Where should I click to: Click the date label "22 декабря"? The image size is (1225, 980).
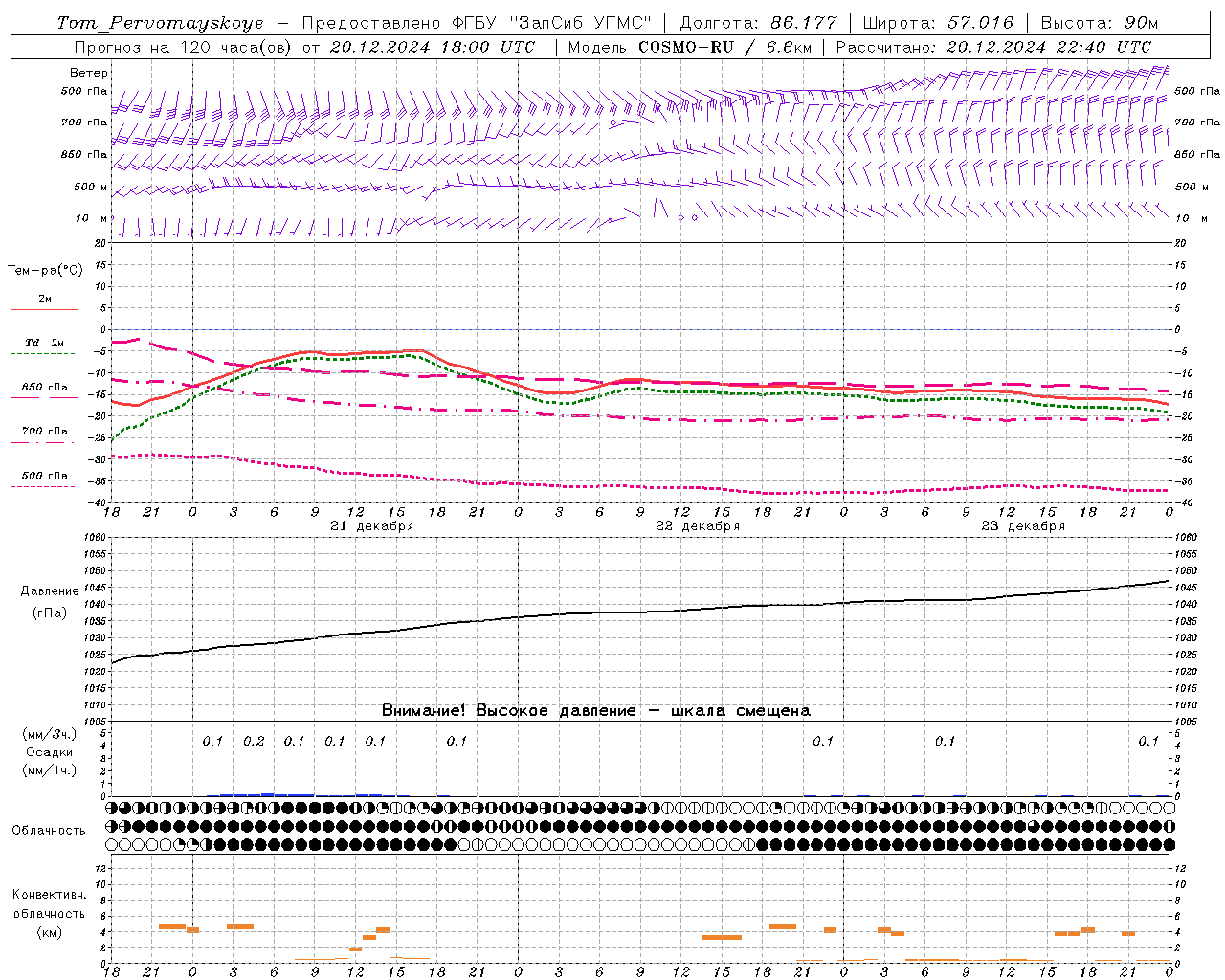[698, 526]
